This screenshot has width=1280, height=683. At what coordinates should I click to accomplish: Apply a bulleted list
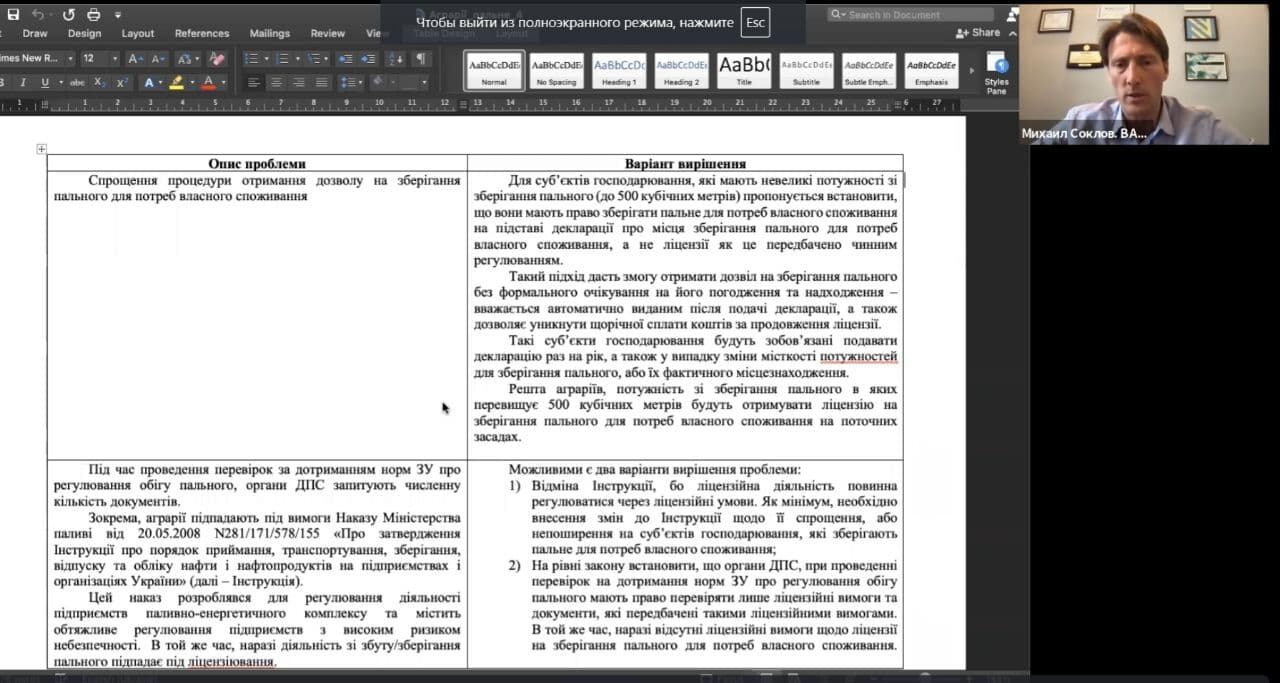(251, 58)
